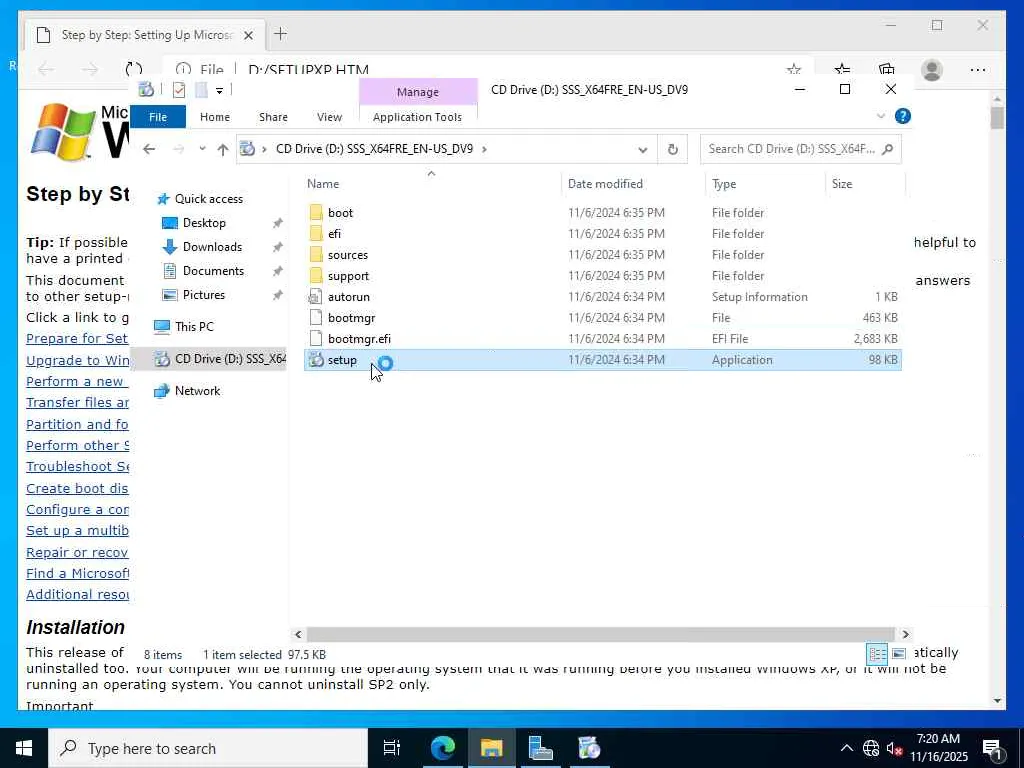Open Explorer Help question-mark icon
This screenshot has height=768, width=1024.
click(x=903, y=116)
